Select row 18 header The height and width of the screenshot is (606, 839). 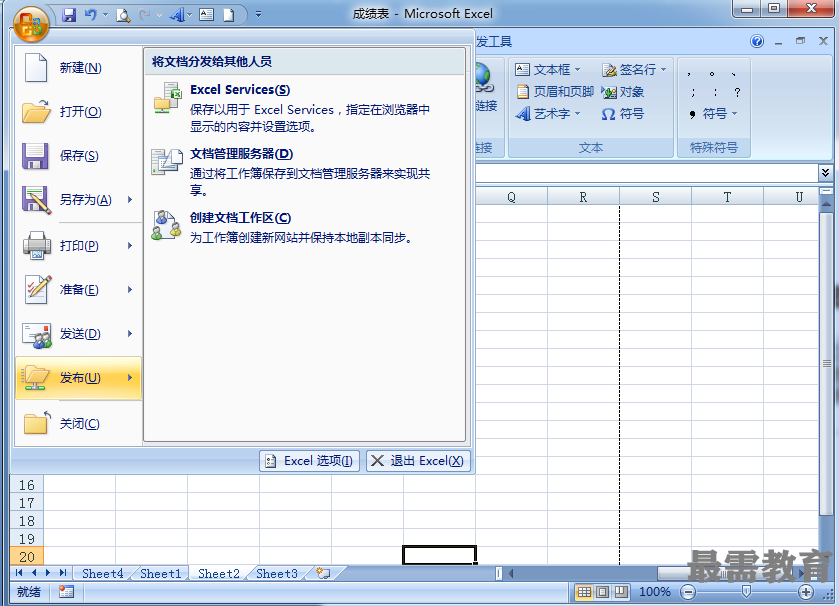[x=27, y=521]
